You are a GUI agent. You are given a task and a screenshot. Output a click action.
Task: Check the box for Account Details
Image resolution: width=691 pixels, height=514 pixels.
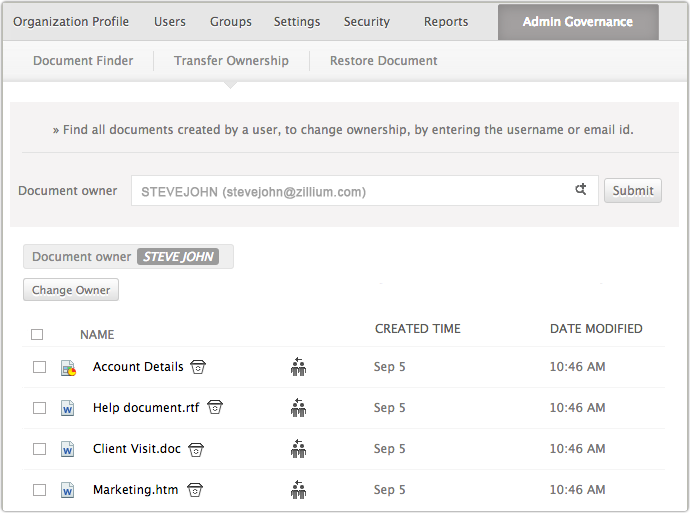pyautogui.click(x=39, y=367)
